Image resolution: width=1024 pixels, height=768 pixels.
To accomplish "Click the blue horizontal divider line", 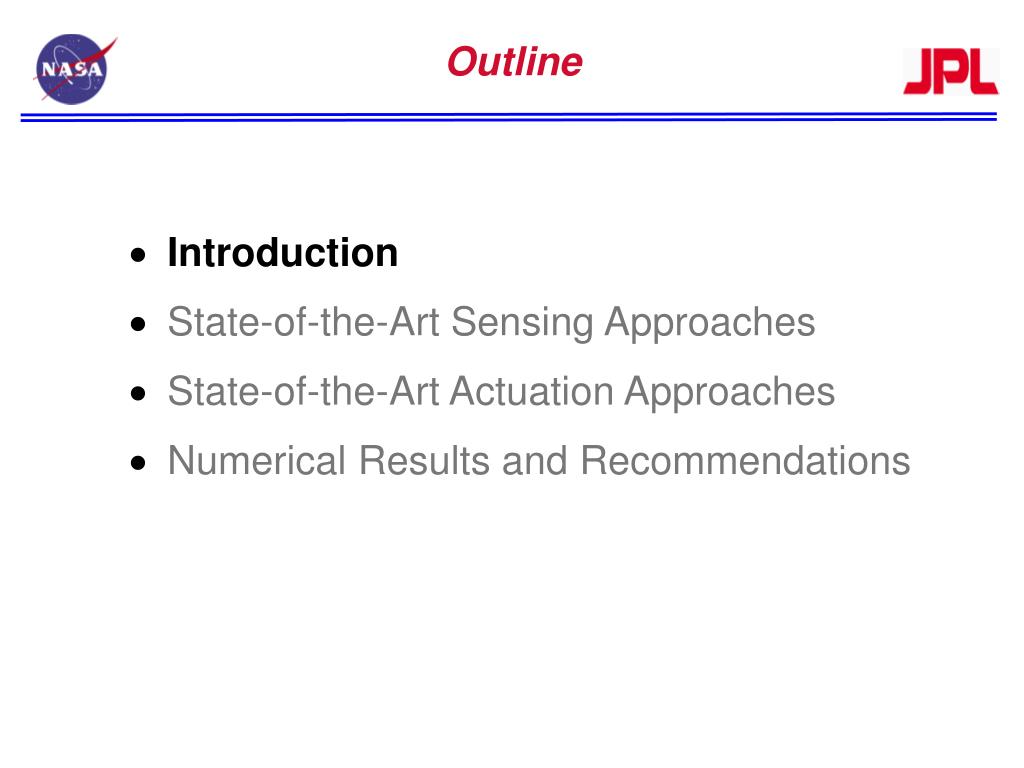I will [x=509, y=117].
